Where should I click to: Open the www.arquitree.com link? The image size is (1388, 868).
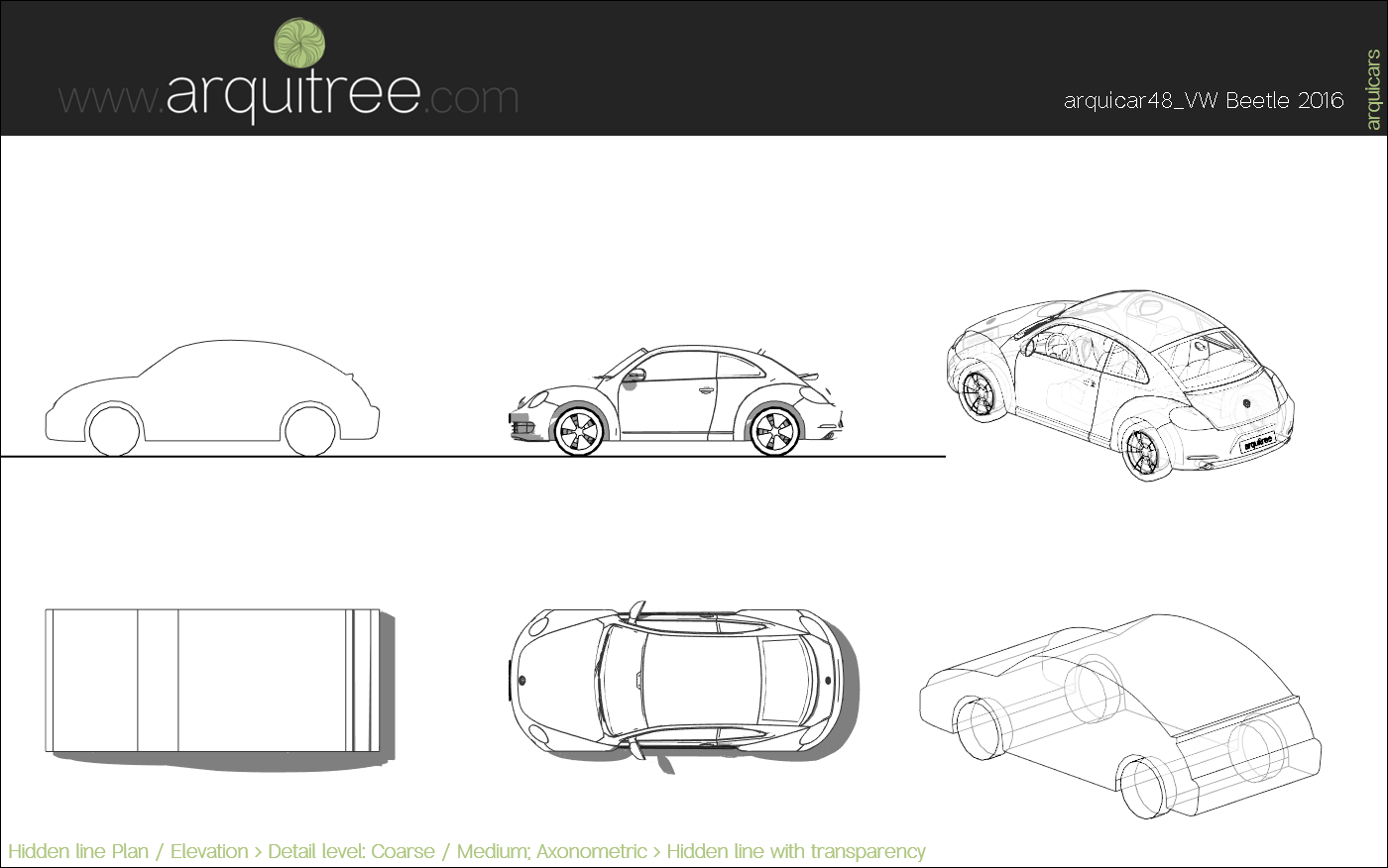pos(289,96)
